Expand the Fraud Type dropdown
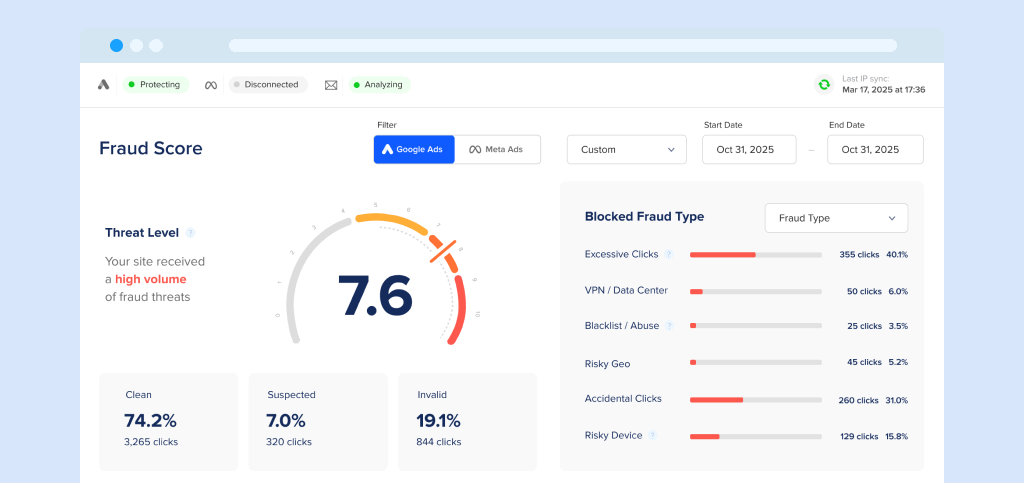Screen dimensions: 1024x483 (836, 218)
